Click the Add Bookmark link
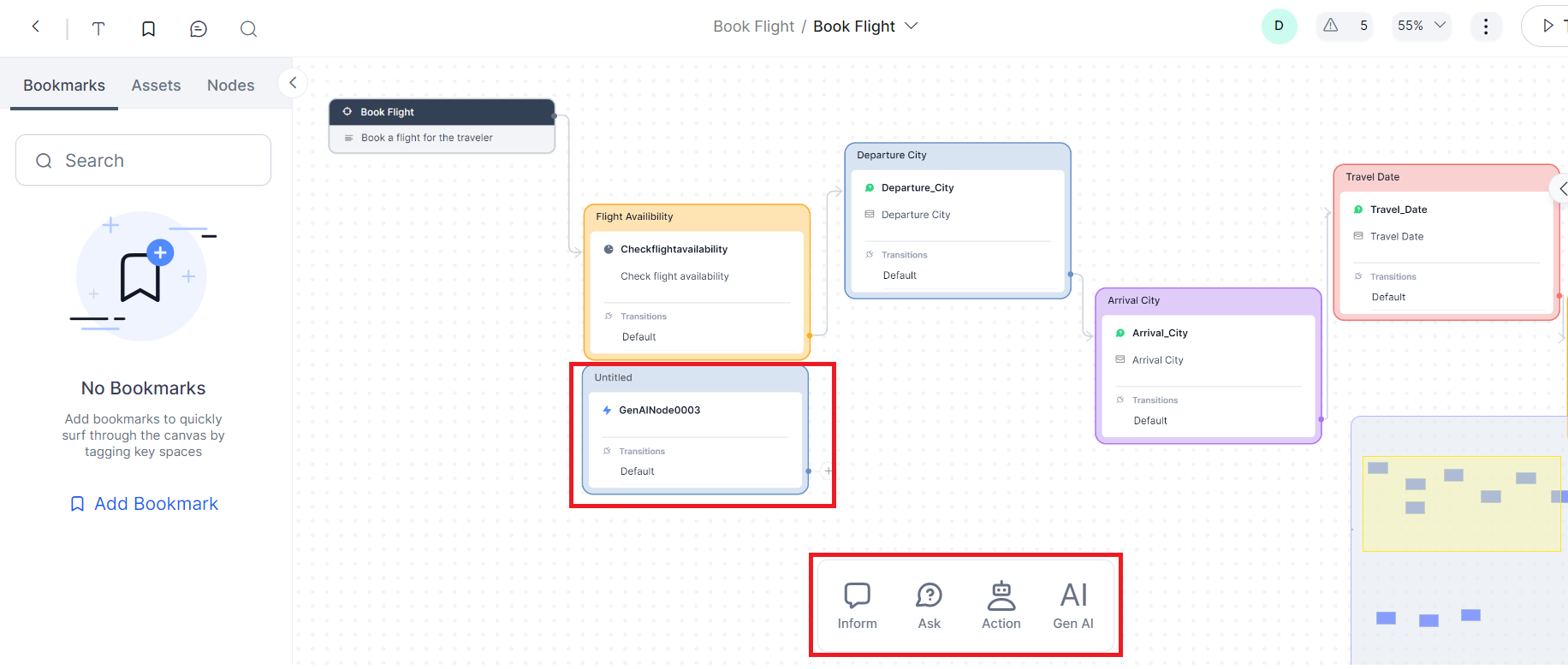Image resolution: width=1568 pixels, height=669 pixels. coord(144,504)
